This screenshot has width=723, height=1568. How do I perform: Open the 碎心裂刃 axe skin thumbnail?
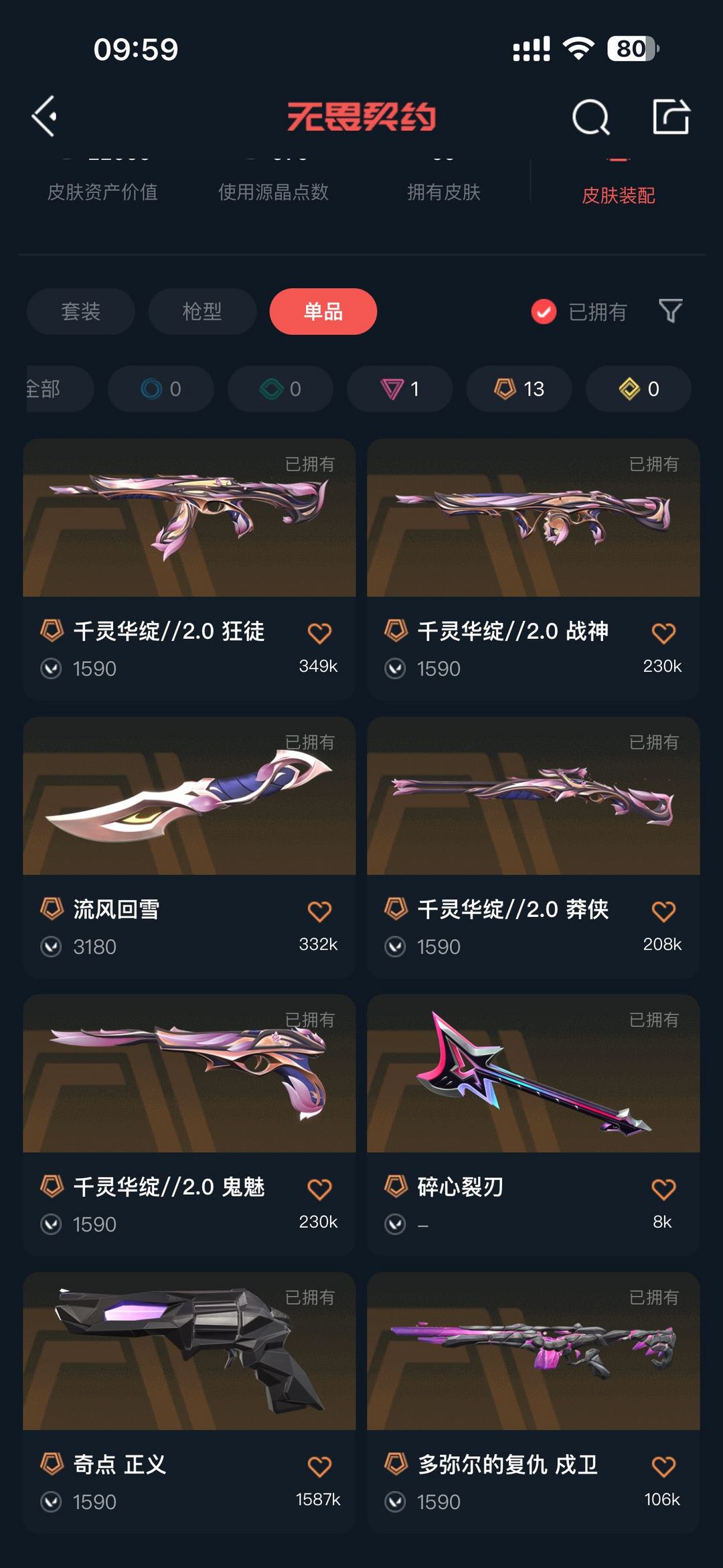pos(534,1073)
